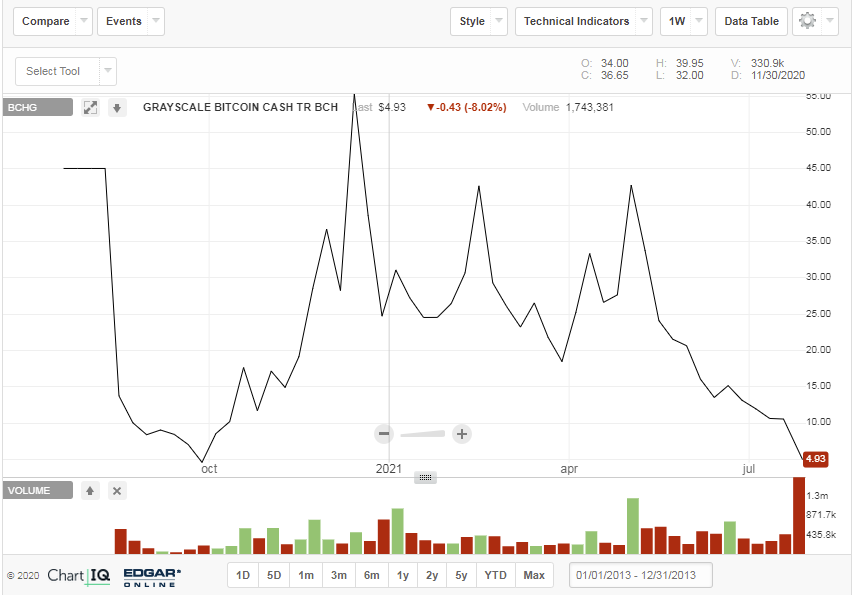This screenshot has width=852, height=595.
Task: Select the 5y range tab
Action: pyautogui.click(x=461, y=575)
